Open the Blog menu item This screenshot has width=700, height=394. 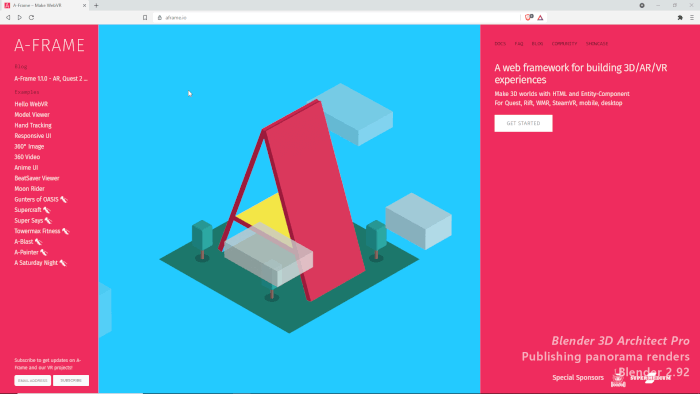[x=538, y=44]
